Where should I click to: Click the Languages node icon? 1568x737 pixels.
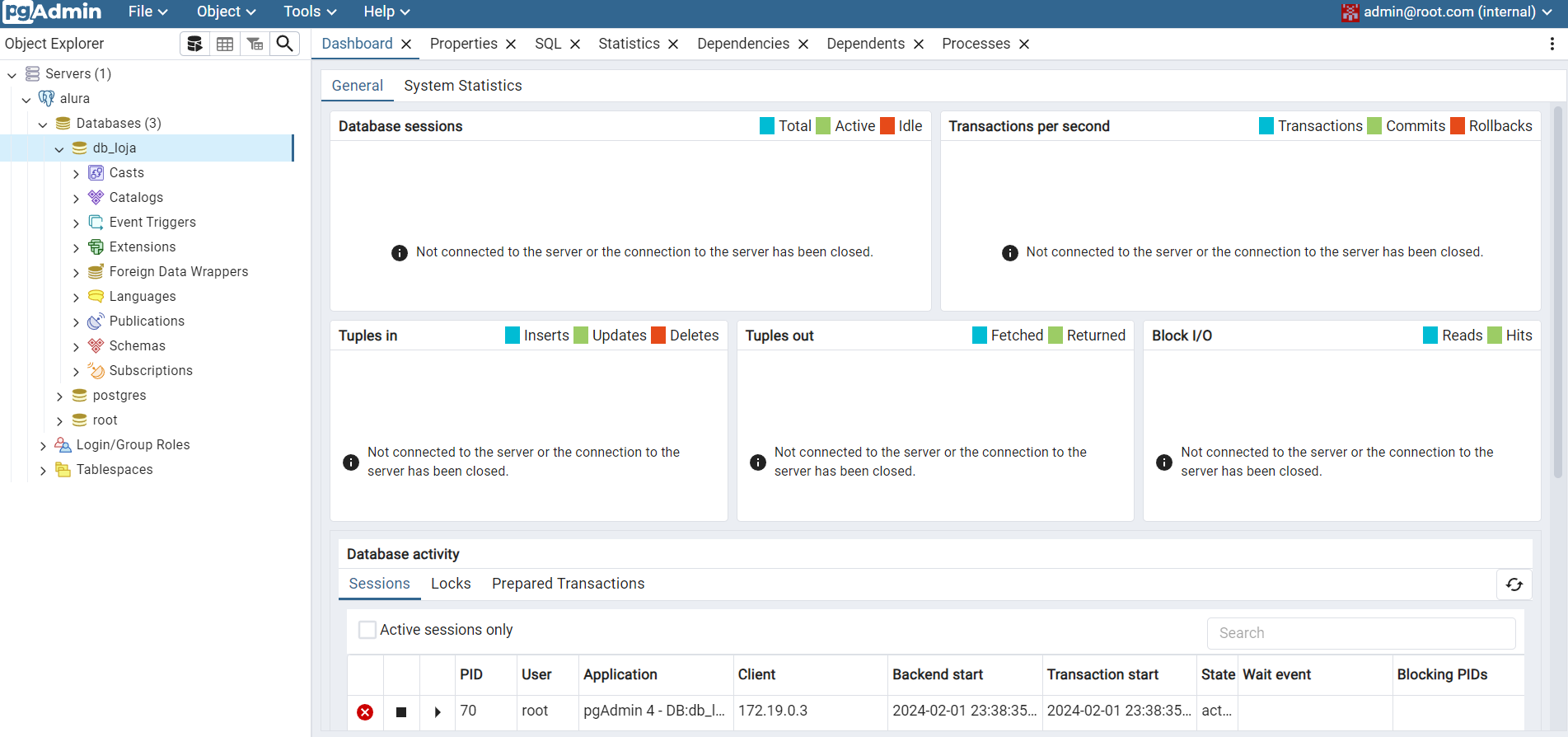tap(96, 297)
